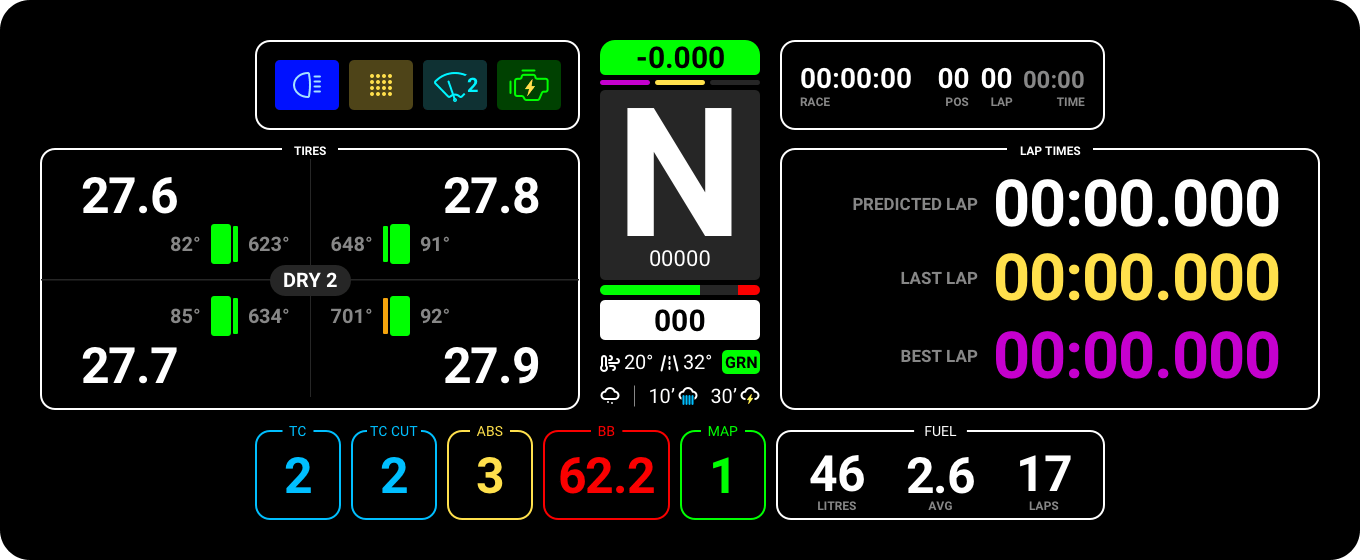Screen dimensions: 1360x560
Task: Click the green engine ignition icon
Action: point(529,85)
